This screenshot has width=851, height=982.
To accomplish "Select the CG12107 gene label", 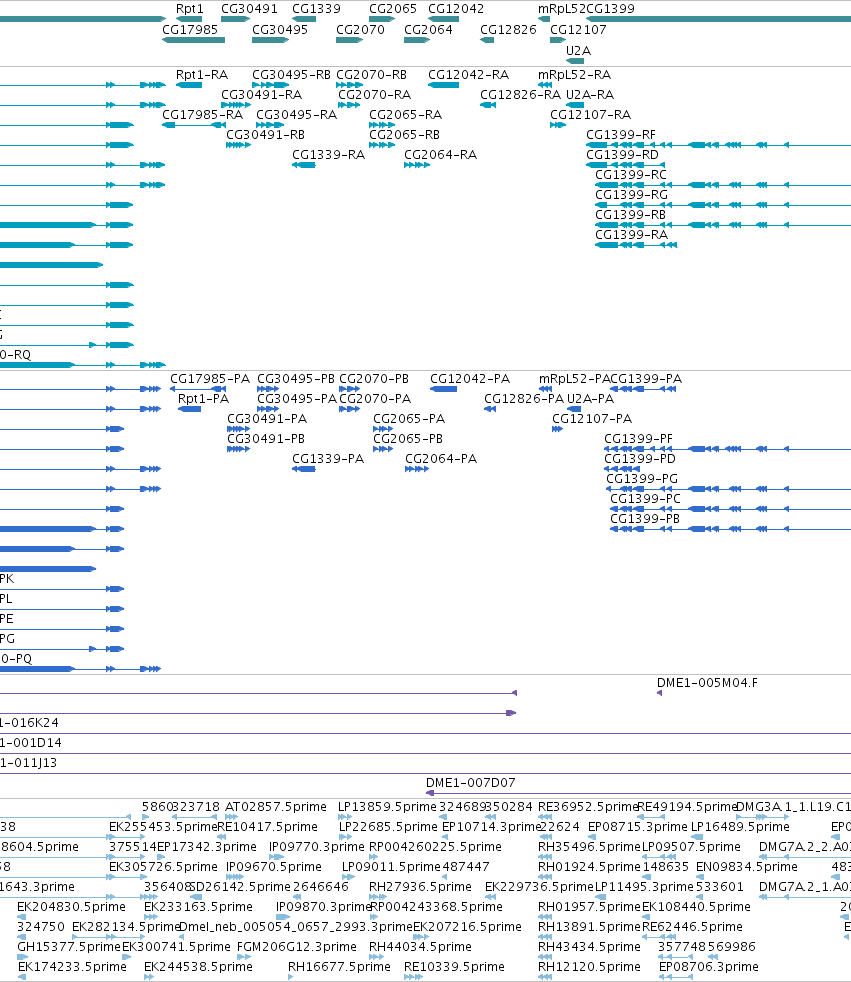I will coord(578,29).
